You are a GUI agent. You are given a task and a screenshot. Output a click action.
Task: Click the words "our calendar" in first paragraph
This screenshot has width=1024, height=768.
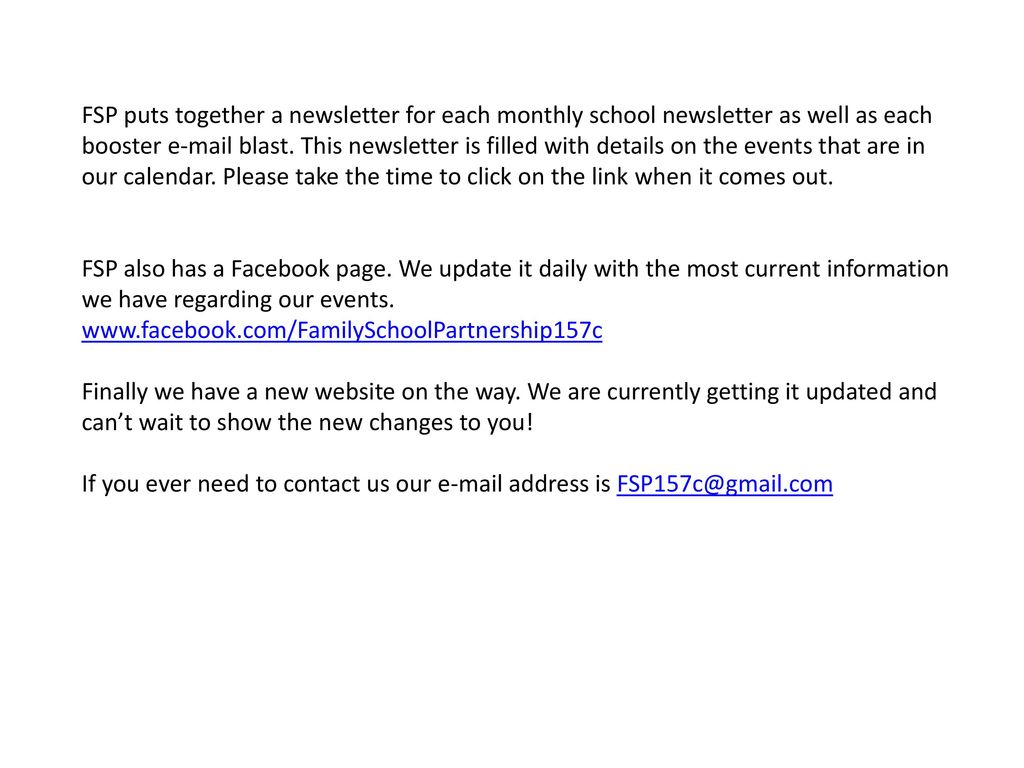[x=149, y=177]
